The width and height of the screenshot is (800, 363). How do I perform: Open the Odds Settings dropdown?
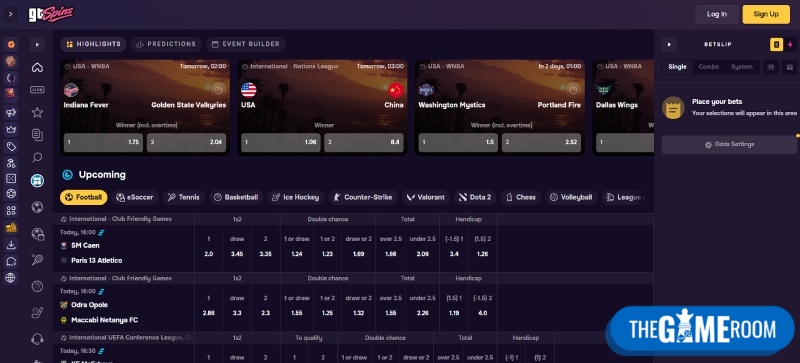point(729,144)
